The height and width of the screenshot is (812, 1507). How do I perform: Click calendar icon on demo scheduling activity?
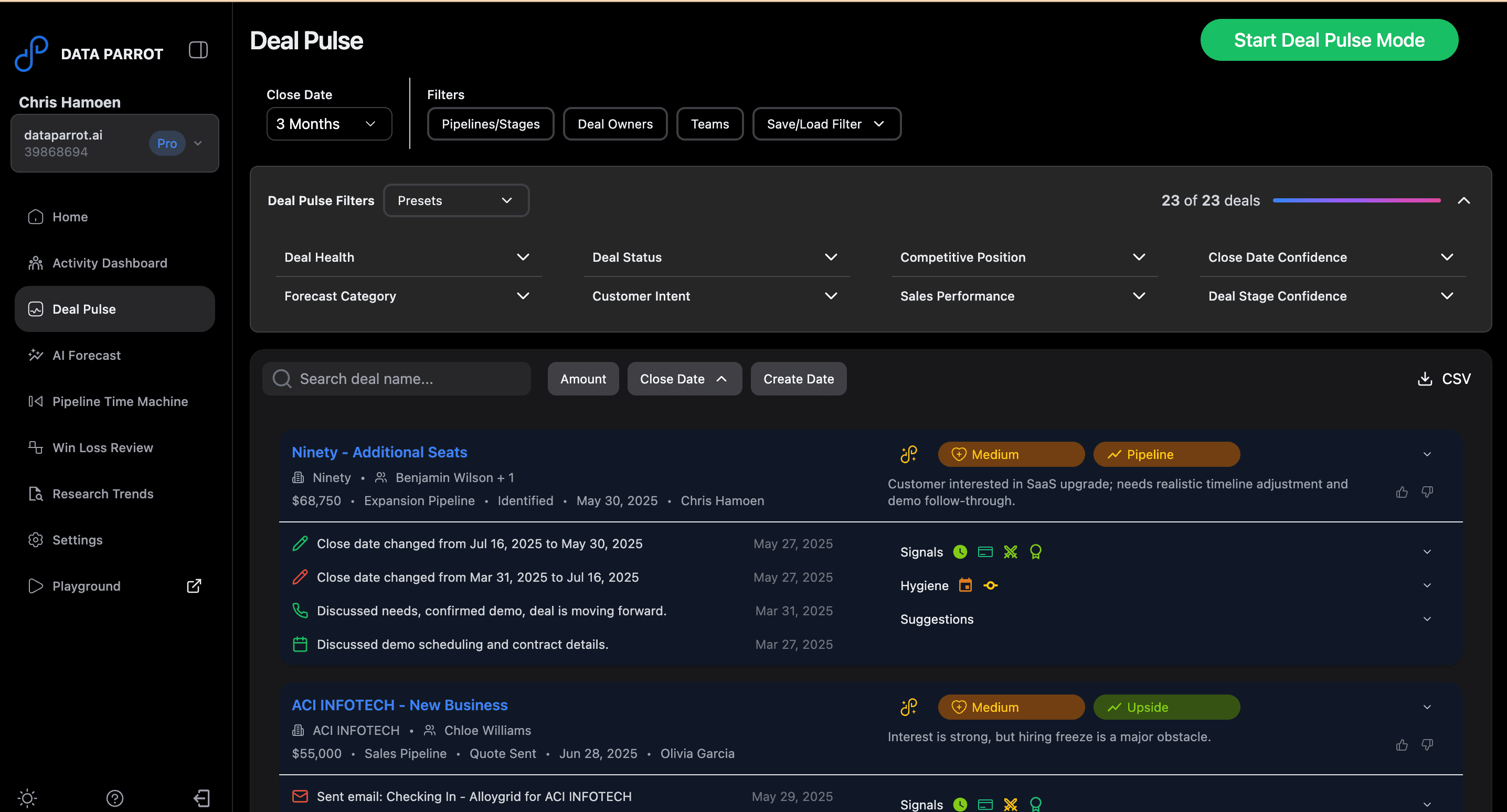pyautogui.click(x=300, y=644)
